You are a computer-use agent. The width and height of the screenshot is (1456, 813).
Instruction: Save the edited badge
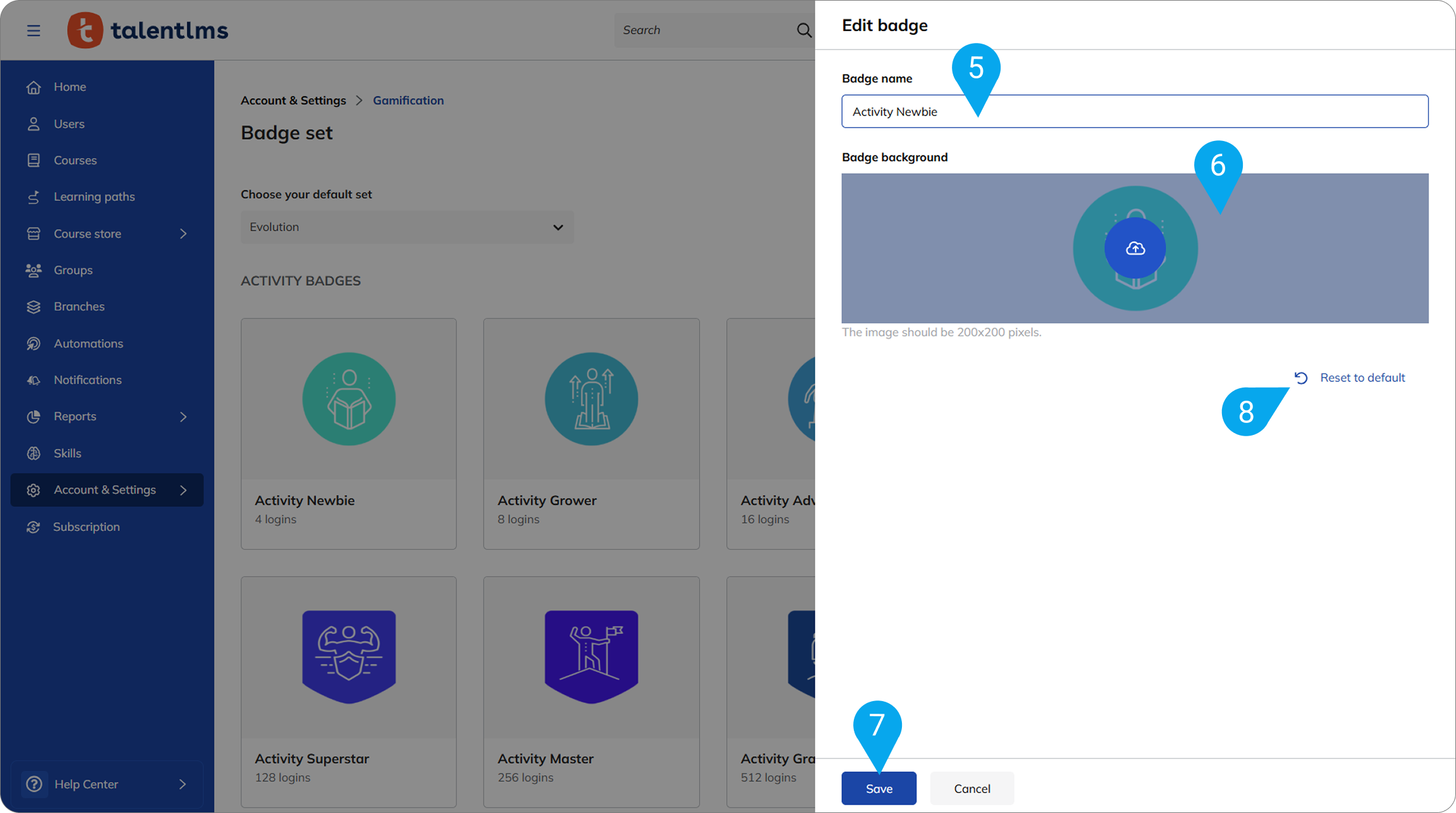click(879, 788)
